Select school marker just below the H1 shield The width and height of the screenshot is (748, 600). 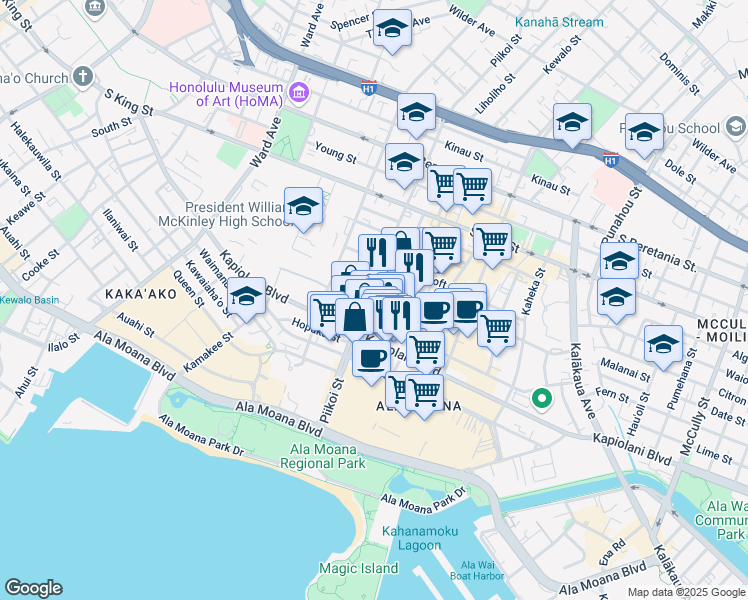(416, 114)
